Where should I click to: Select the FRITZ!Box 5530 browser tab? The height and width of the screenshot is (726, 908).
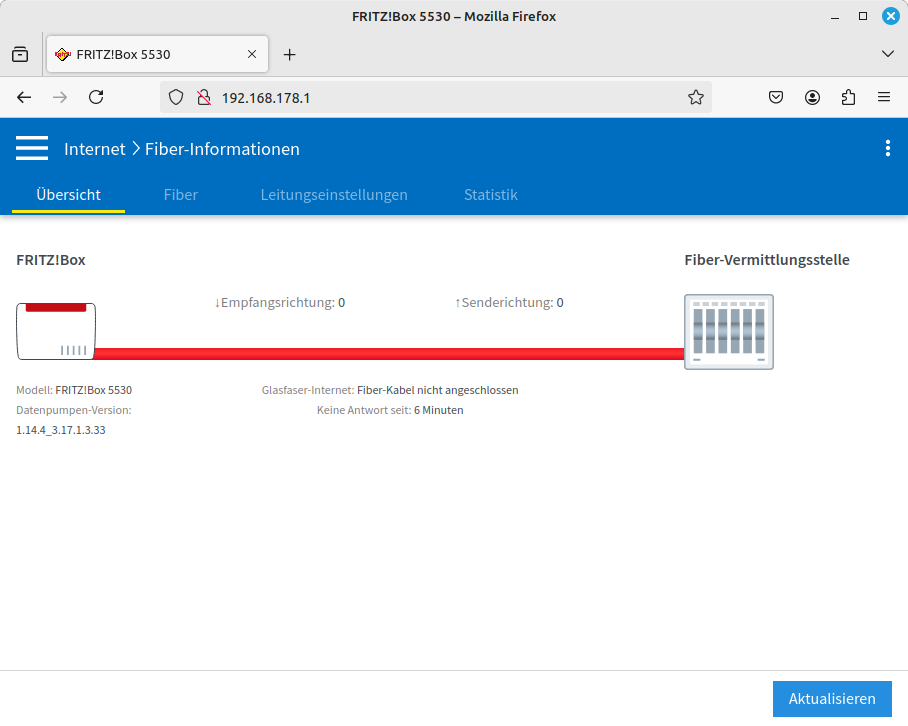pos(157,54)
